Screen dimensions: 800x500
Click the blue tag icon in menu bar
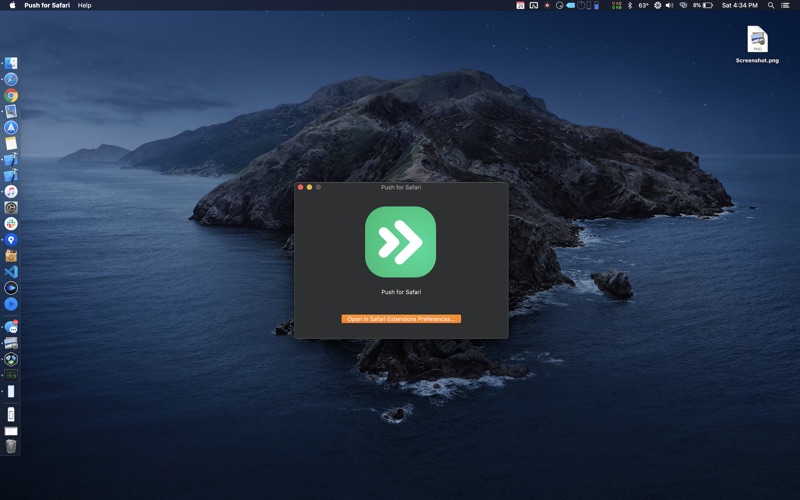pyautogui.click(x=570, y=5)
